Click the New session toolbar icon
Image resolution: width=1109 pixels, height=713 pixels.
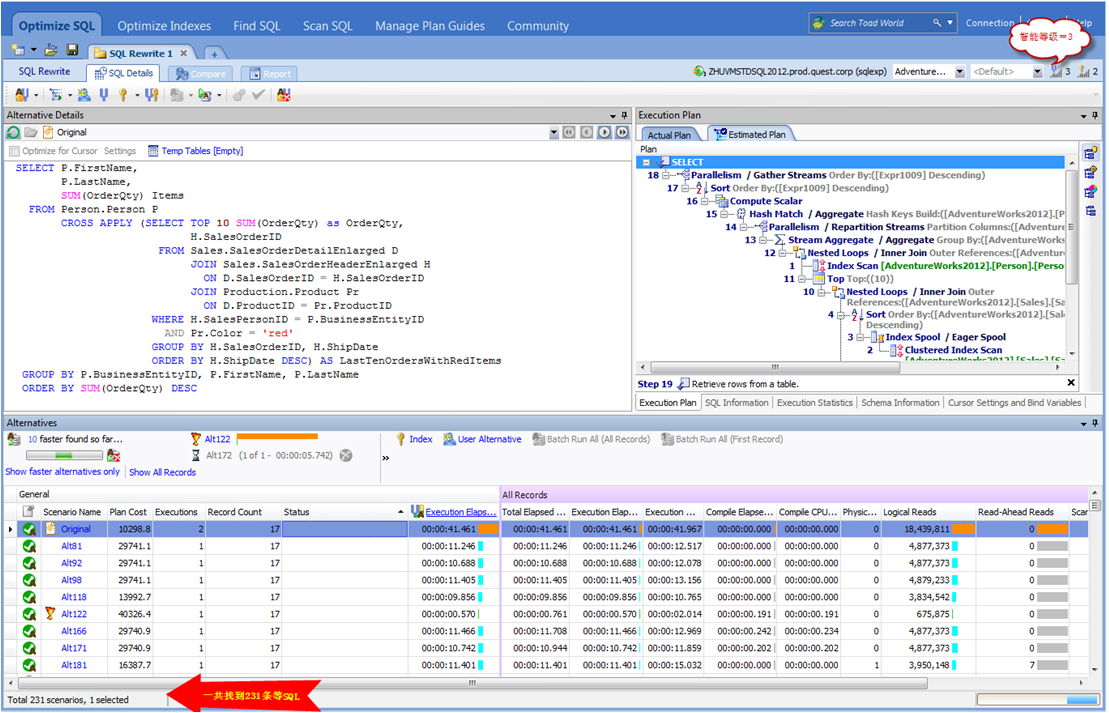18,50
